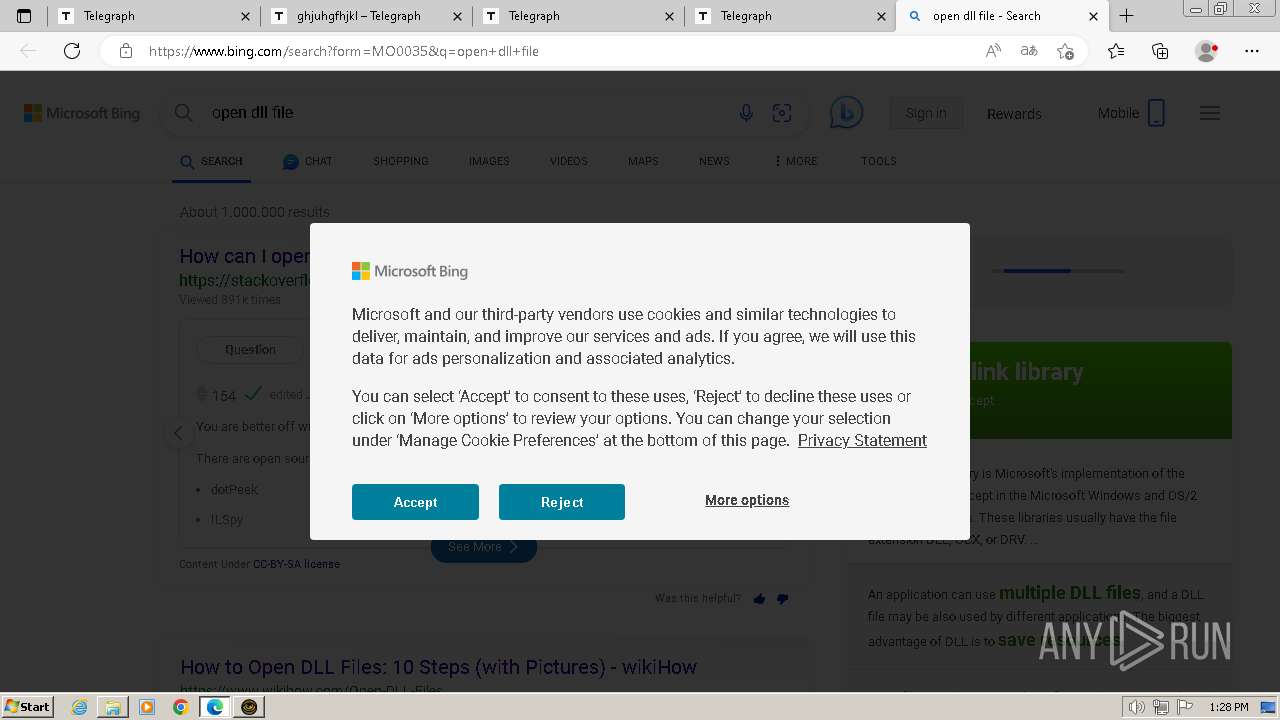Open the Edge settings ellipsis menu
This screenshot has width=1280, height=720.
[x=1252, y=51]
